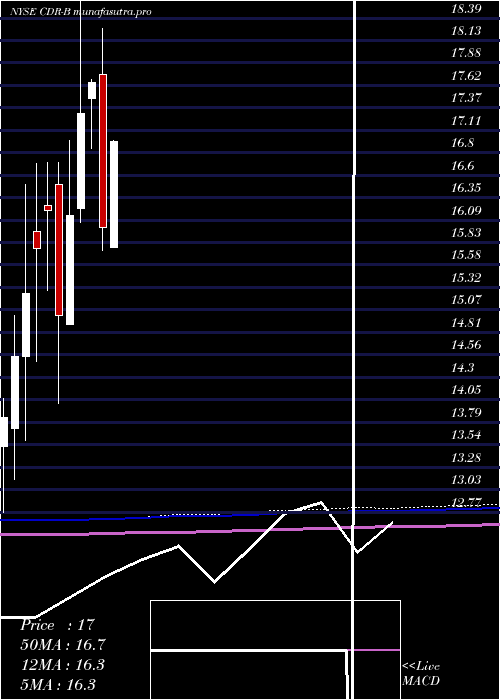The width and height of the screenshot is (500, 700).
Task: Select the 15.83 axis value
Action: 466,233
